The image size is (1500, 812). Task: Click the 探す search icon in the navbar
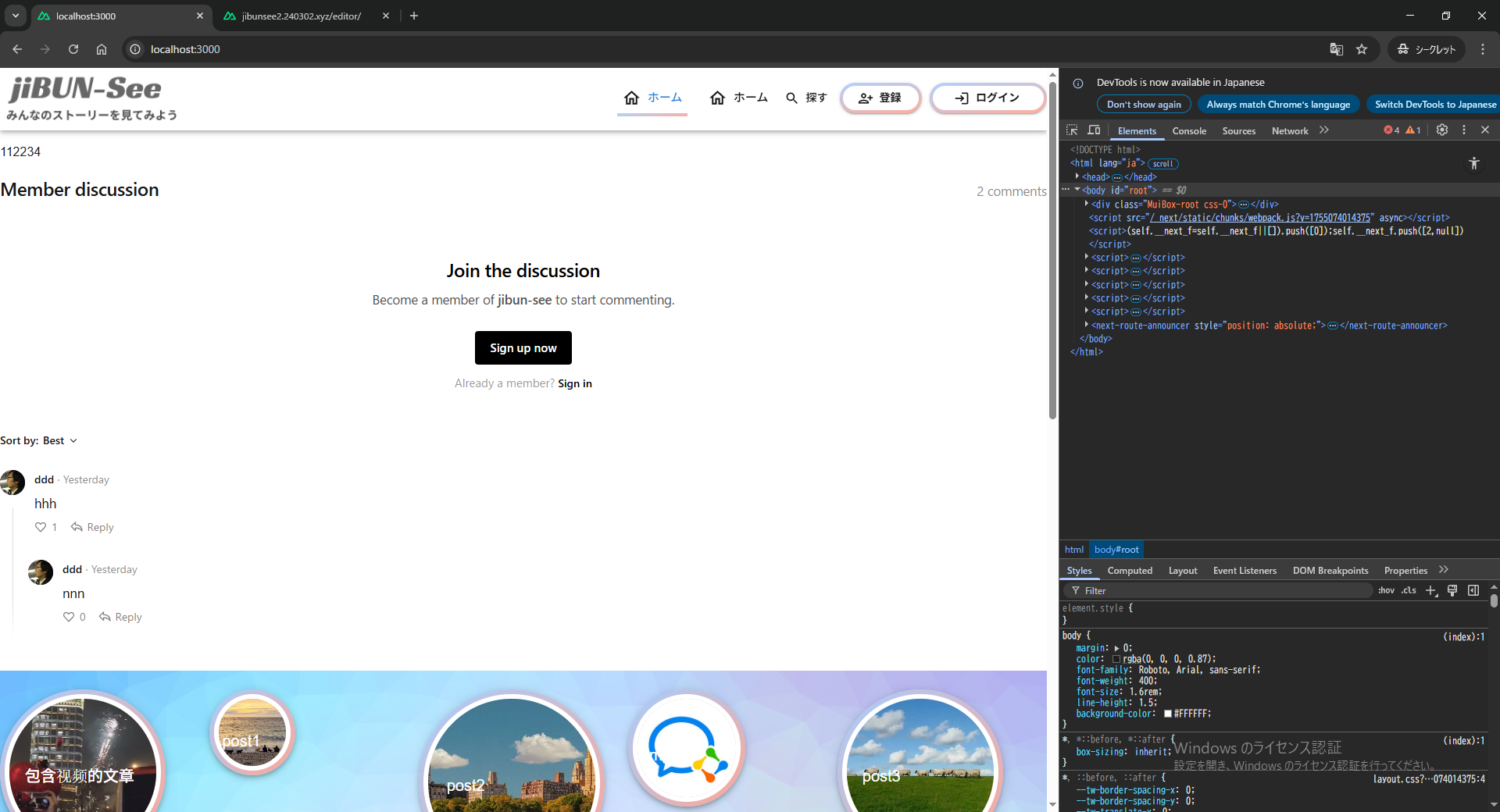pyautogui.click(x=791, y=98)
